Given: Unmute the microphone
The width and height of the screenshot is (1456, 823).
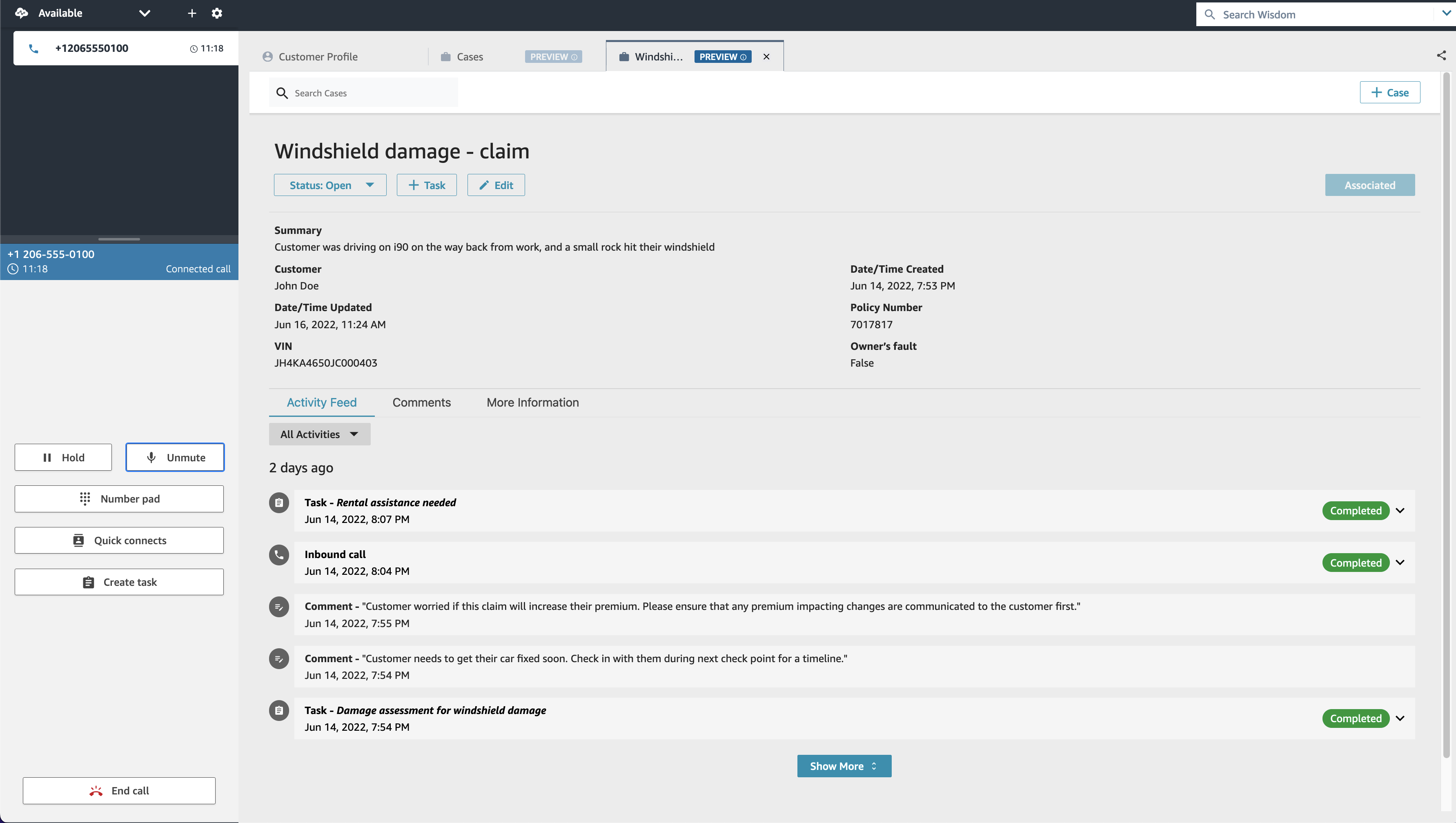Looking at the screenshot, I should coord(175,457).
